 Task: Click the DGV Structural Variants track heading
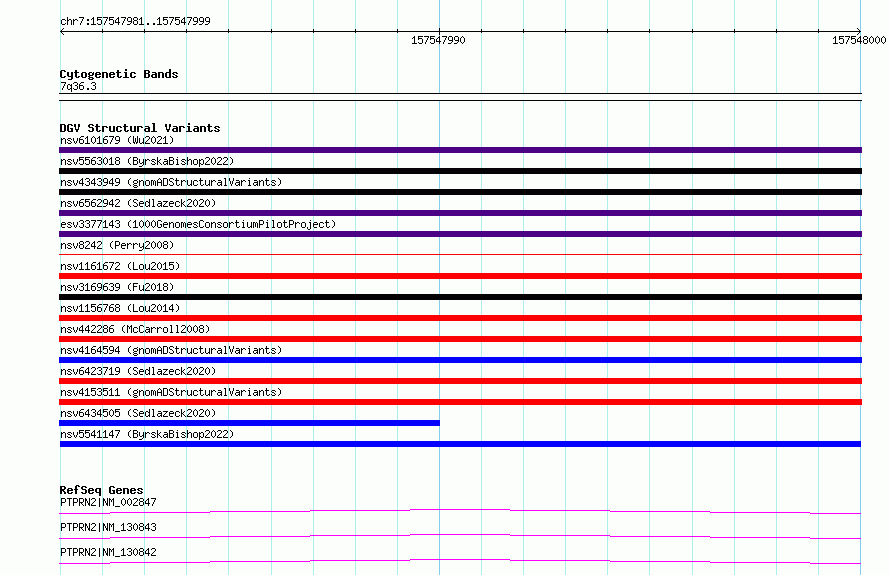[140, 128]
